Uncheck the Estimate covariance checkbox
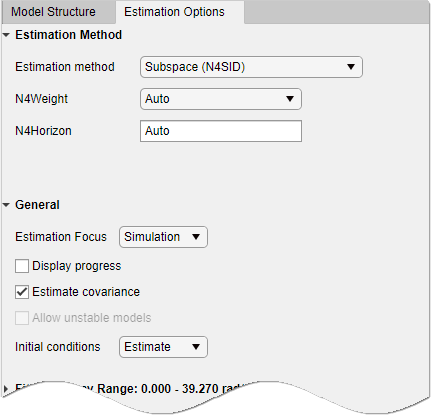 [22, 292]
